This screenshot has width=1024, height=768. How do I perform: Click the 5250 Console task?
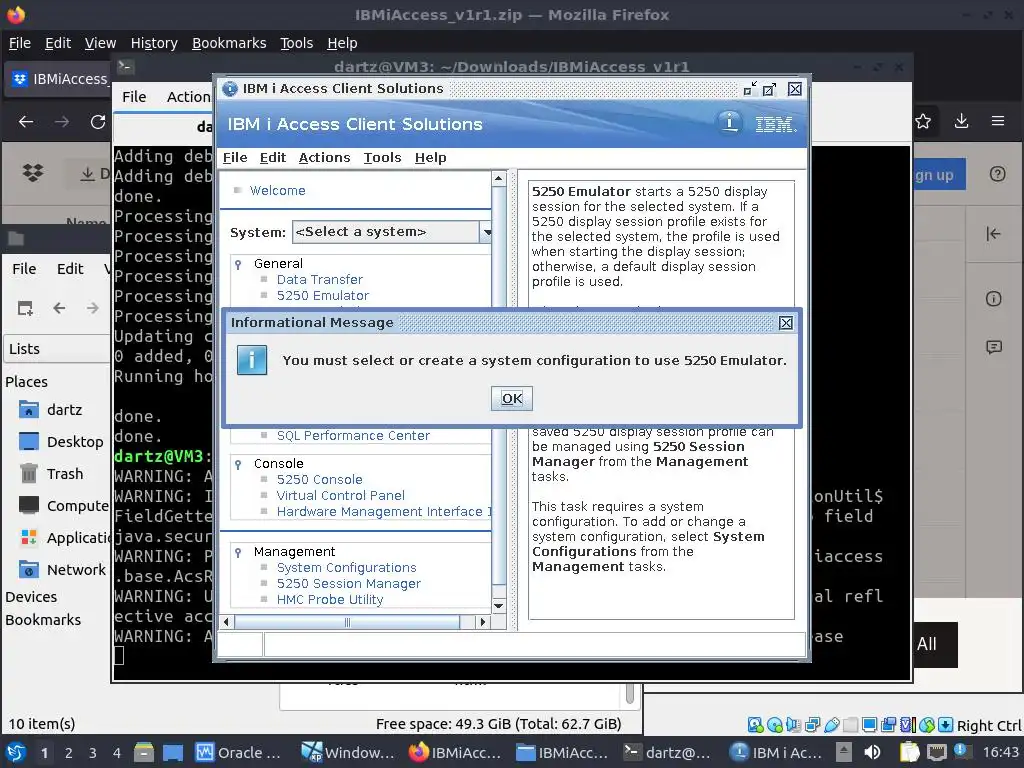click(319, 479)
